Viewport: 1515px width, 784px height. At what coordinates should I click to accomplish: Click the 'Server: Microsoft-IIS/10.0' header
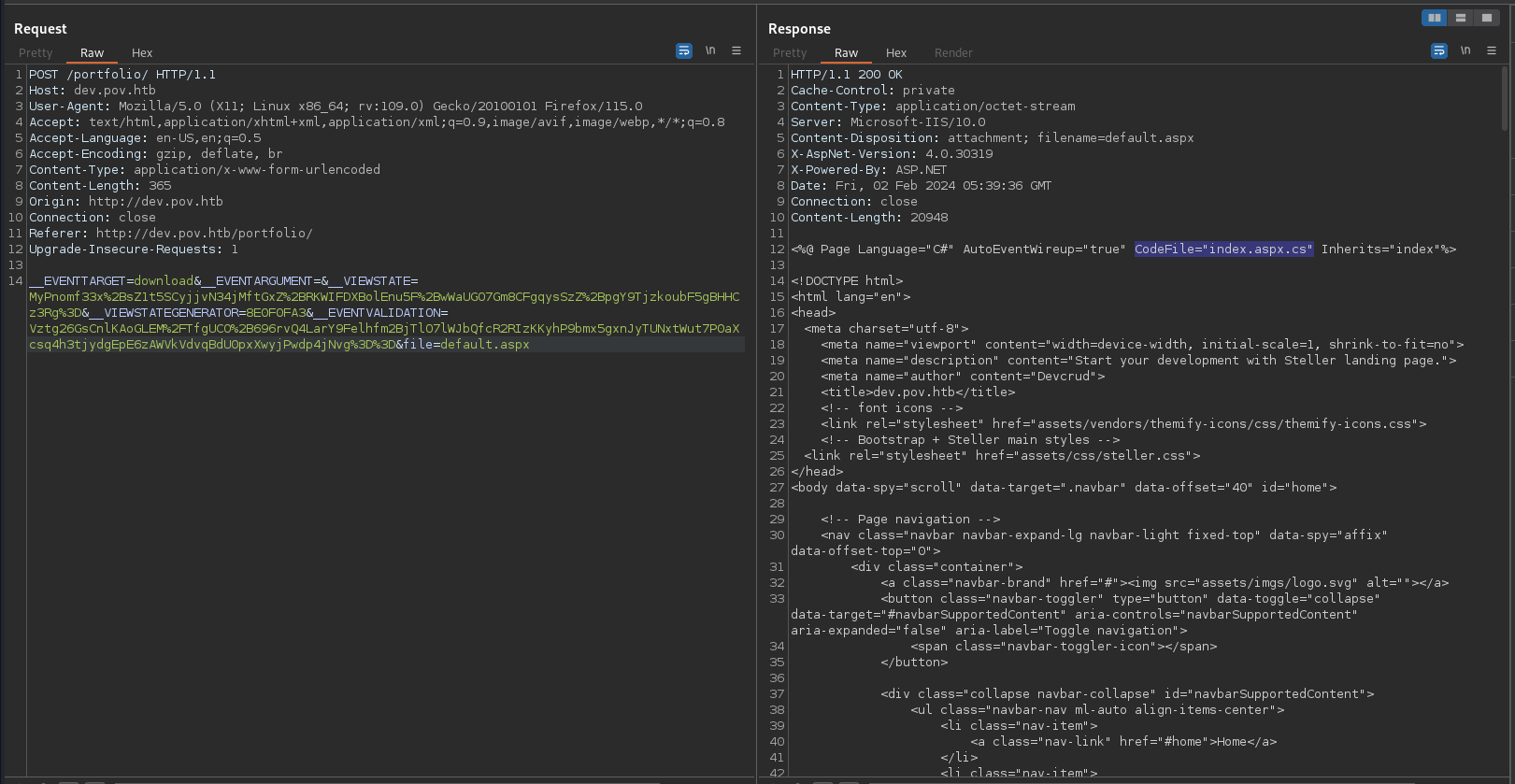(x=888, y=122)
